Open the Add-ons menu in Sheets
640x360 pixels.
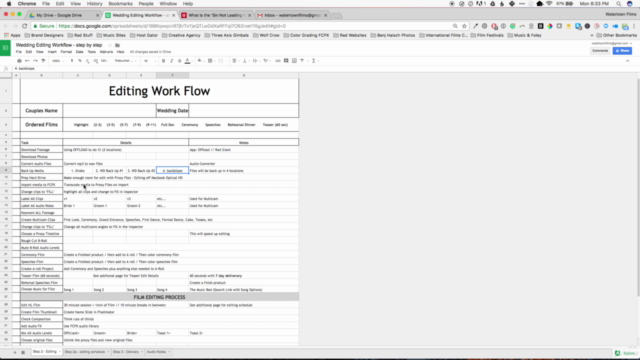pyautogui.click(x=106, y=52)
